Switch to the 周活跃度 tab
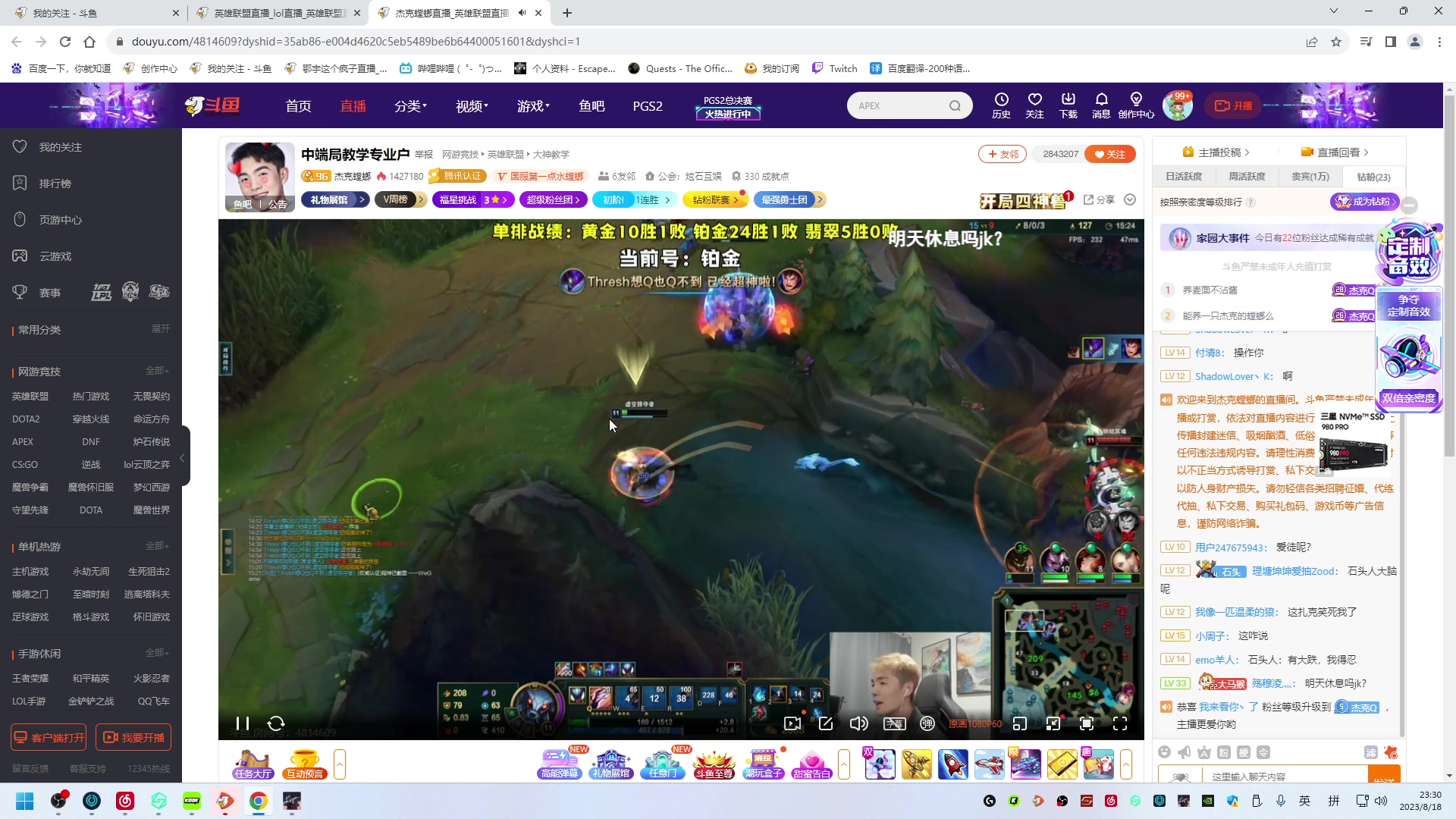The height and width of the screenshot is (819, 1456). tap(1247, 177)
